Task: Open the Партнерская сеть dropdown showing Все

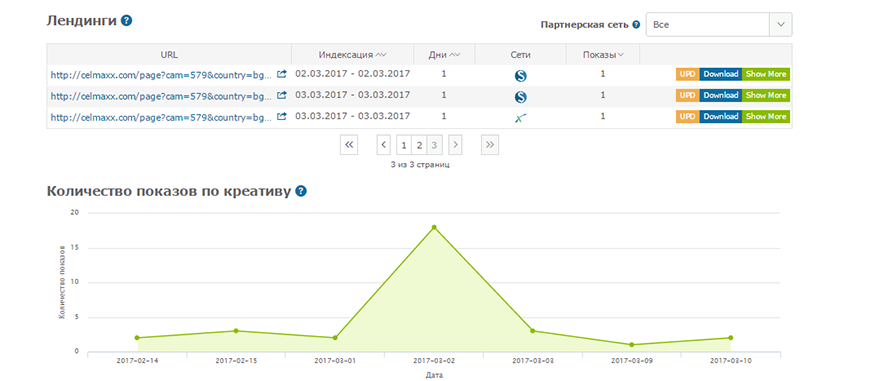Action: coord(719,25)
